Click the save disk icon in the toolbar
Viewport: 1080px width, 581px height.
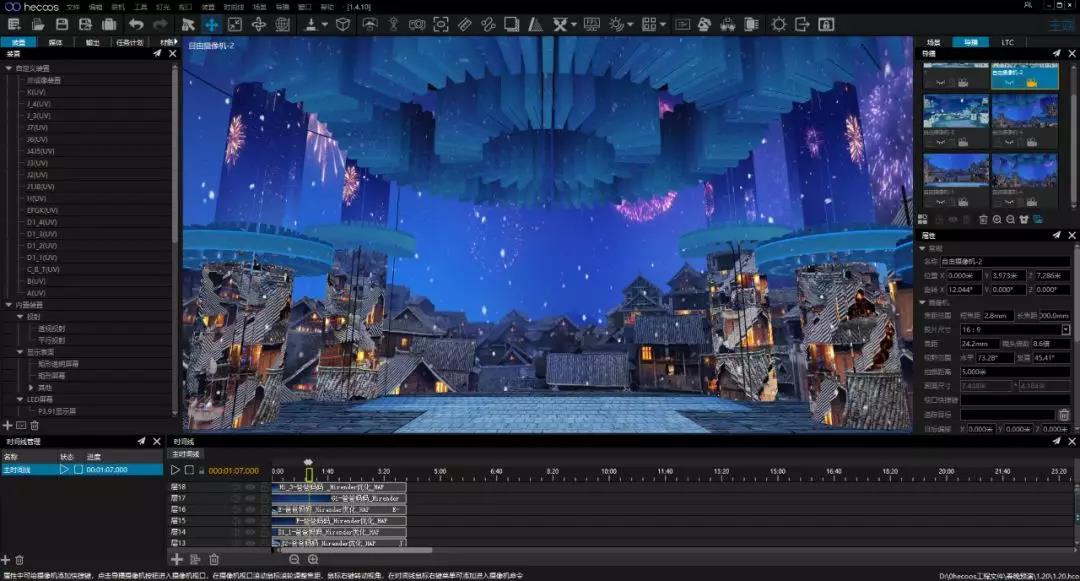coord(62,25)
